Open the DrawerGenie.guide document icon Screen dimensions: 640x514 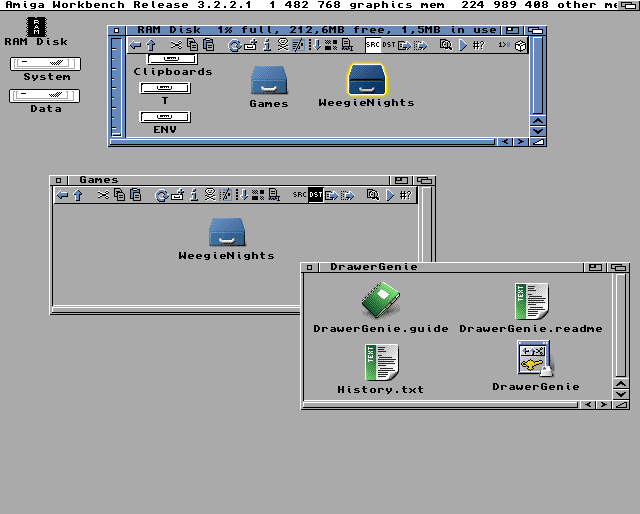click(380, 301)
